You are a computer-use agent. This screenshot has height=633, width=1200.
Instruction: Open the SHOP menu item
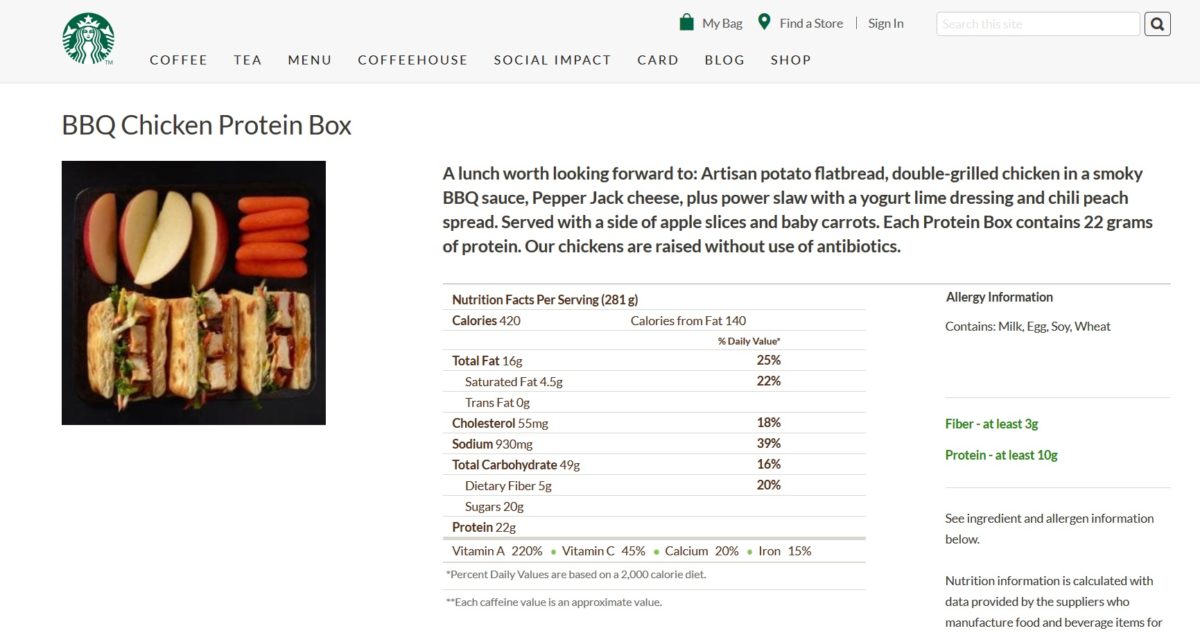point(791,60)
